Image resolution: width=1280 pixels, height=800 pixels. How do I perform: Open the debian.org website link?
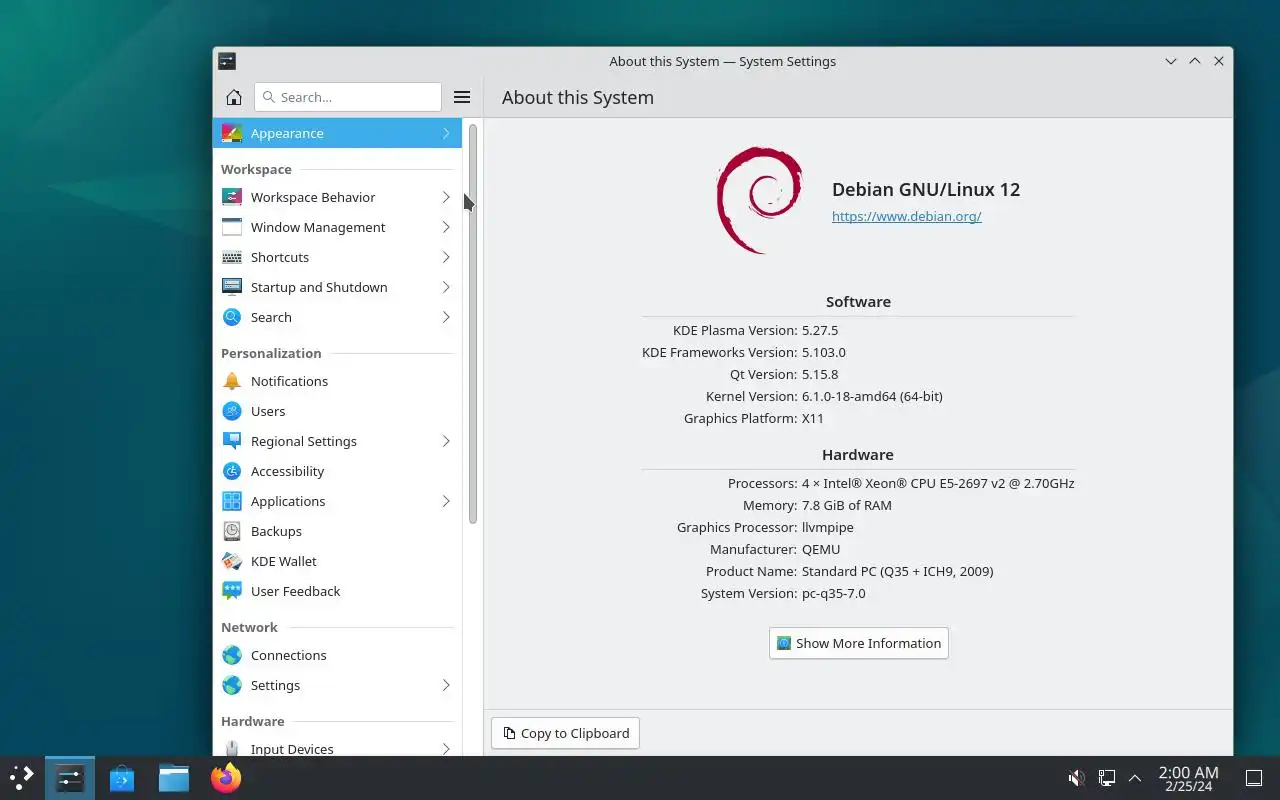click(x=907, y=216)
